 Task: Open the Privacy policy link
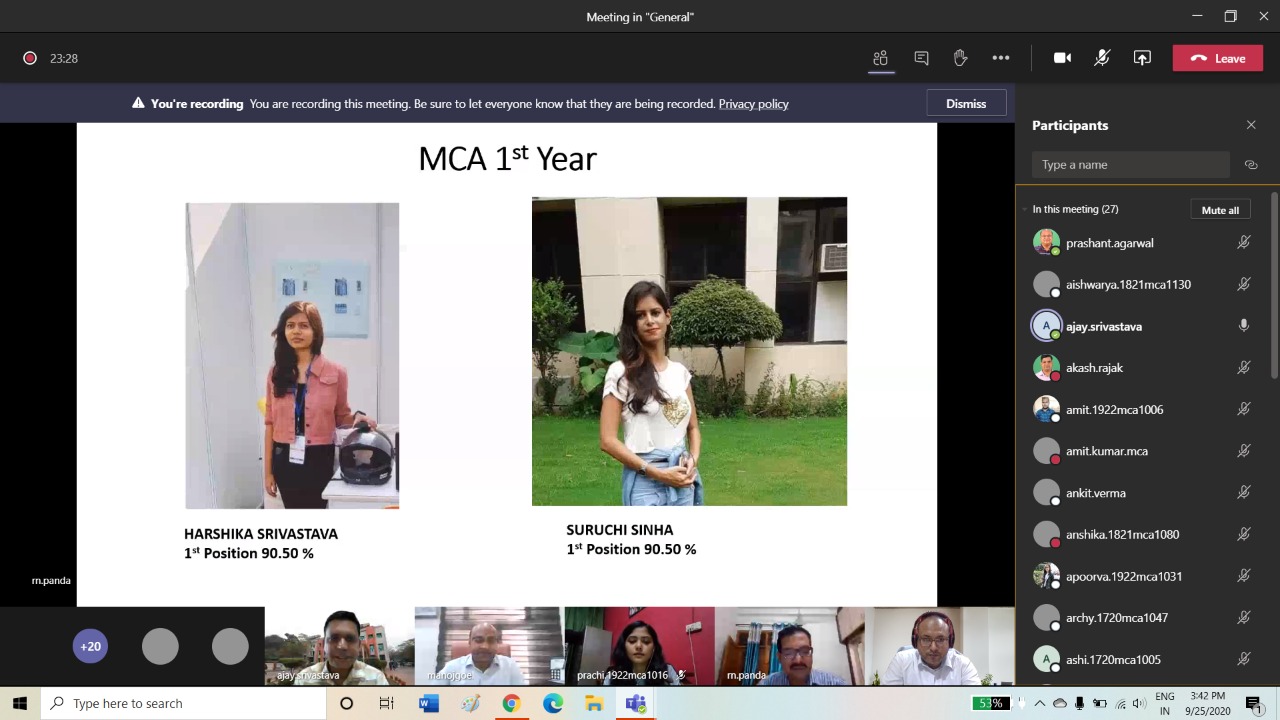[x=753, y=104]
